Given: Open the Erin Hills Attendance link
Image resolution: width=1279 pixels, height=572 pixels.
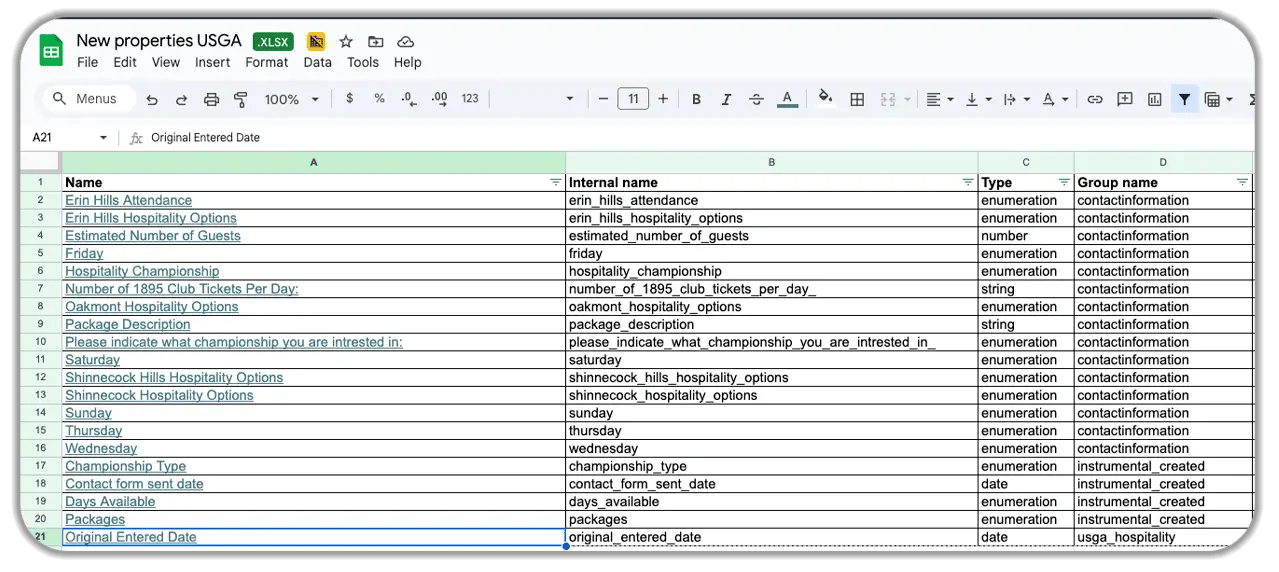Looking at the screenshot, I should tap(129, 201).
